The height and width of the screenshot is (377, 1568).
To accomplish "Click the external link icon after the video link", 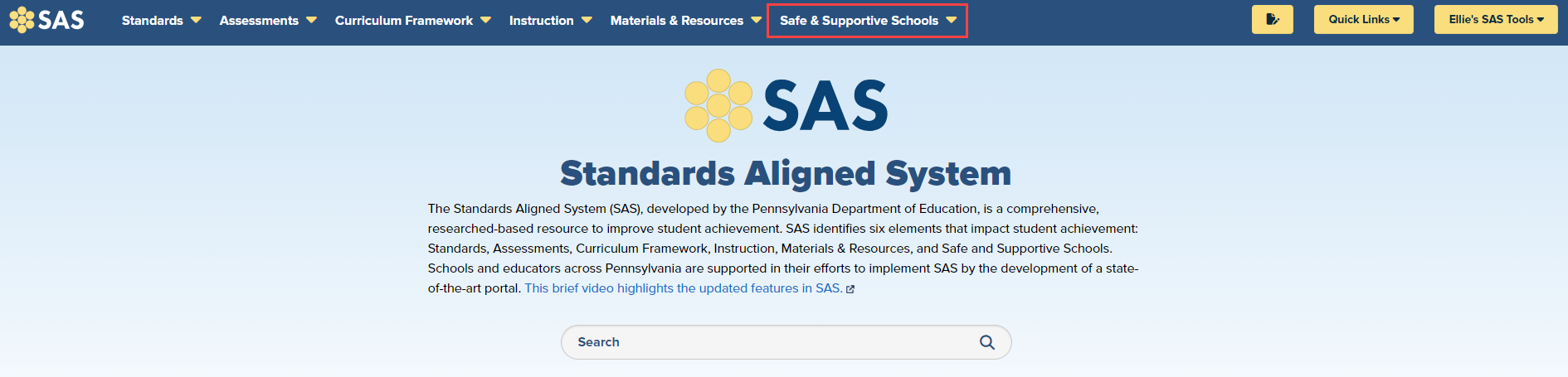I will click(x=850, y=289).
